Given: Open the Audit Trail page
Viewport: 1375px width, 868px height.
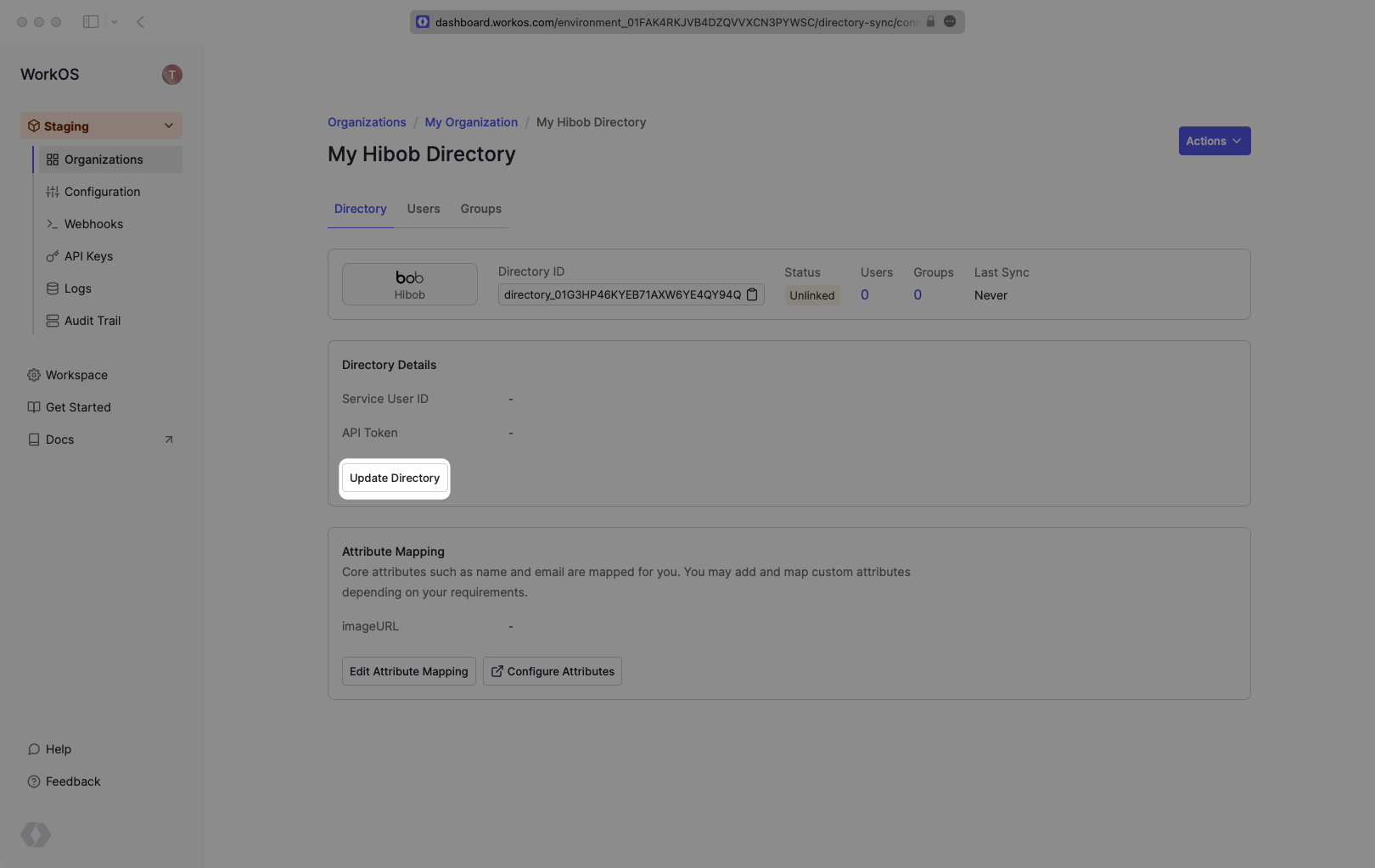Looking at the screenshot, I should pyautogui.click(x=92, y=321).
